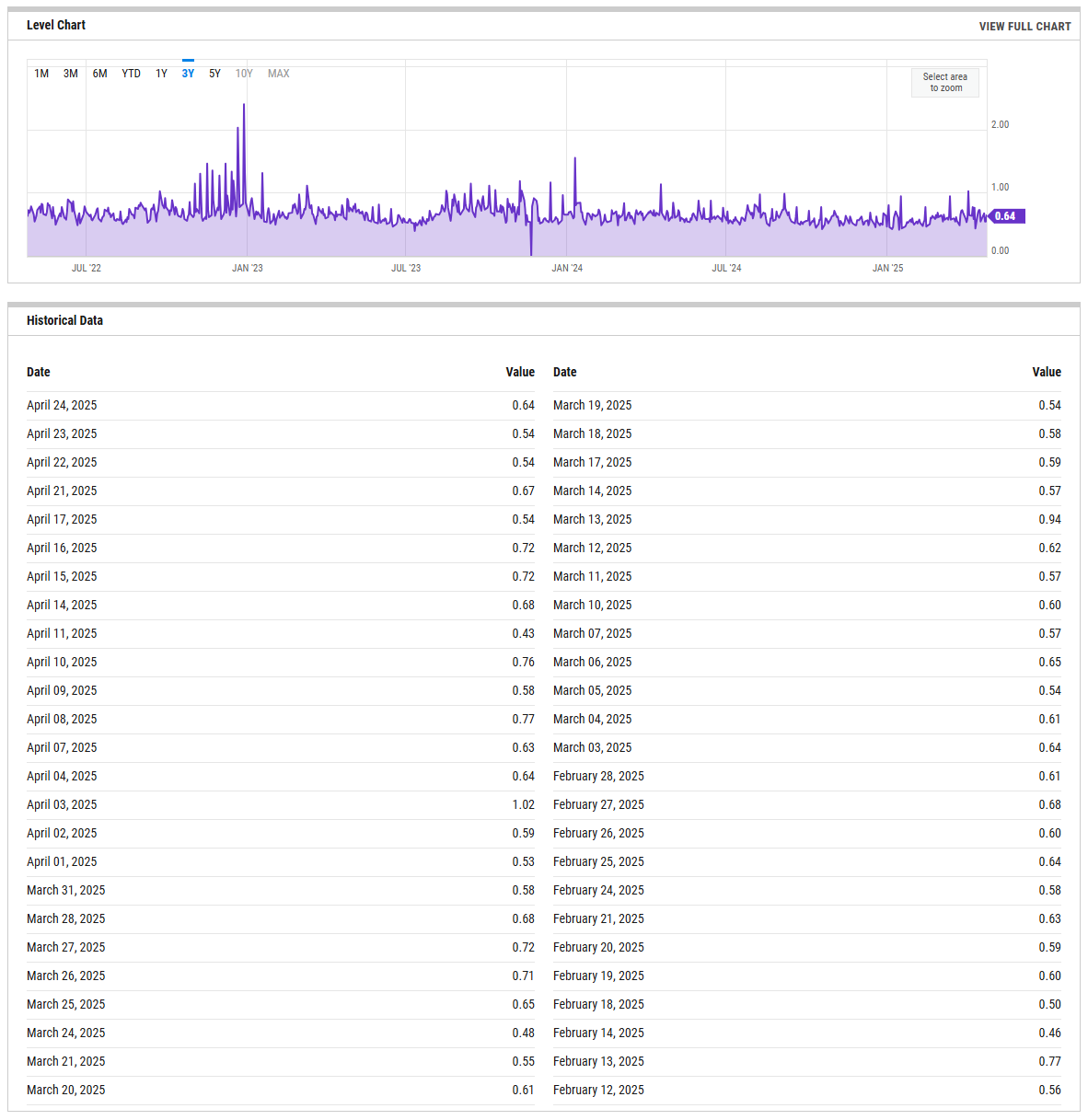Click the 1.02 value for April 03
The height and width of the screenshot is (1120, 1088).
click(x=524, y=804)
